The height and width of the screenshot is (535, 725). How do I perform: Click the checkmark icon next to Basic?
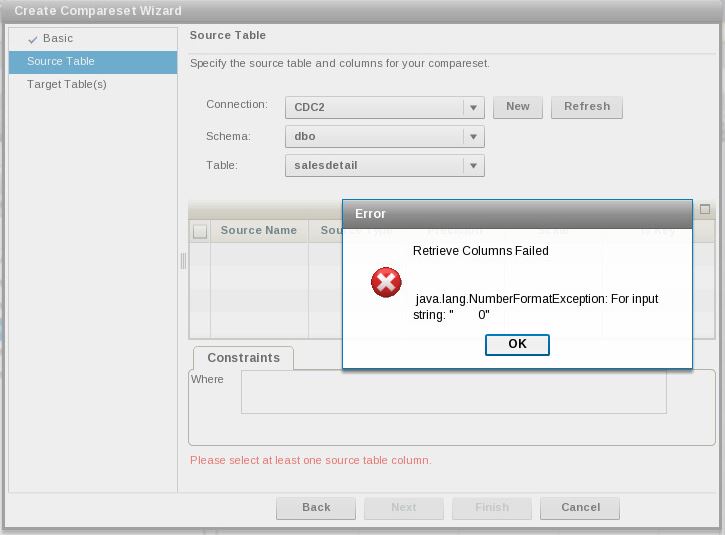click(x=32, y=40)
